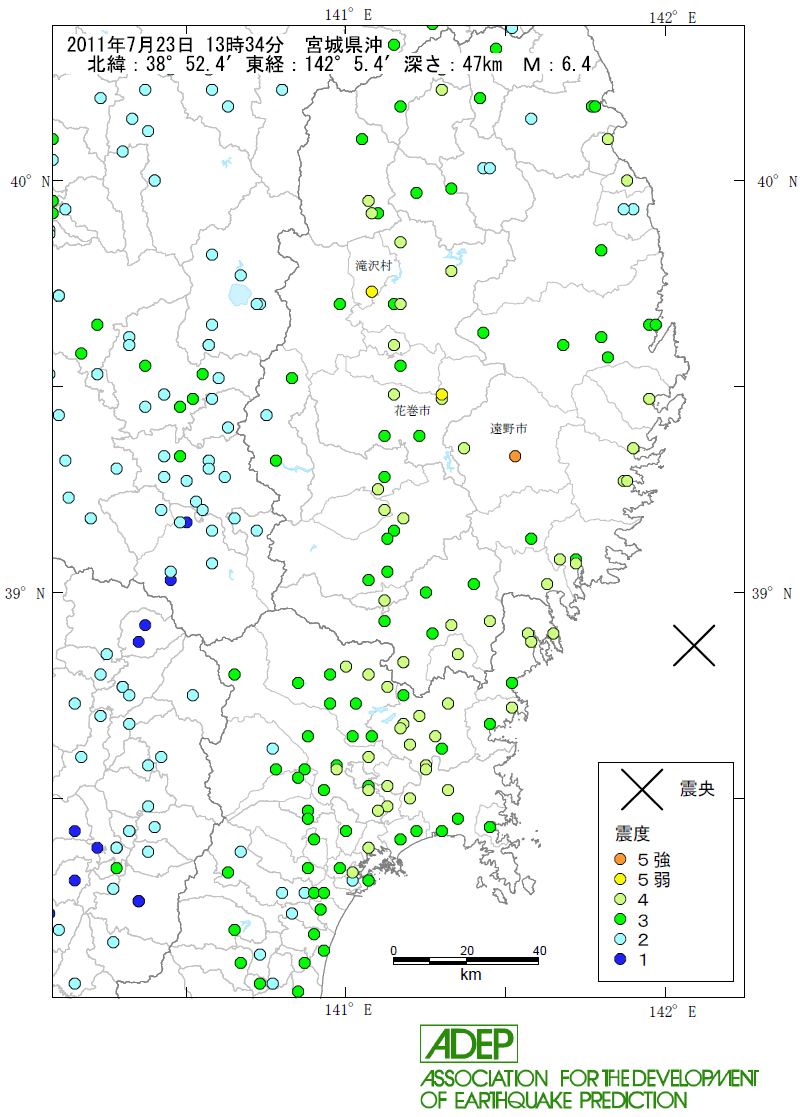Select the yellow 5弱 dot in legend
The height and width of the screenshot is (1117, 804).
coord(620,880)
